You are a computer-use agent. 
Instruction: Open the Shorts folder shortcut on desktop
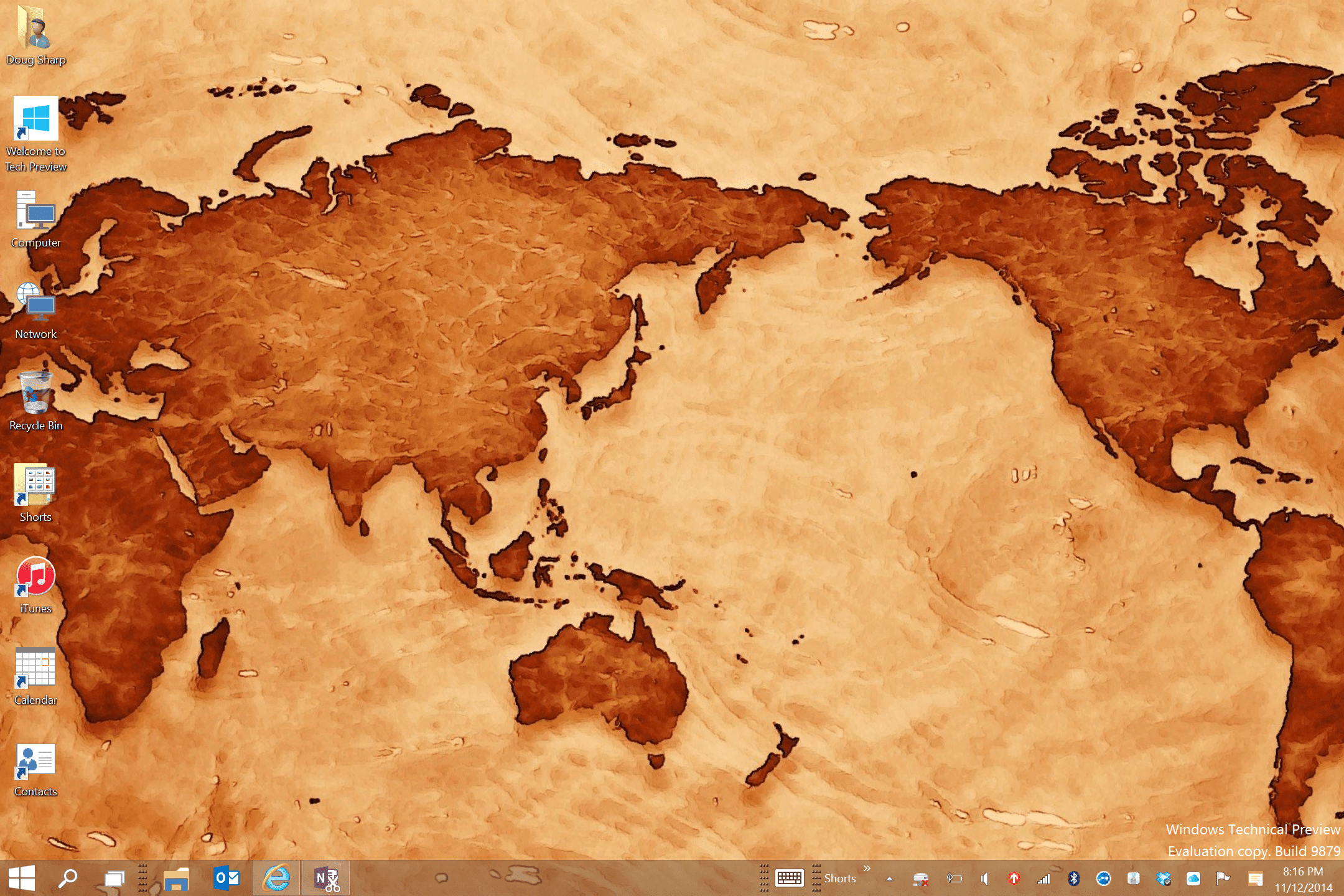(x=35, y=484)
